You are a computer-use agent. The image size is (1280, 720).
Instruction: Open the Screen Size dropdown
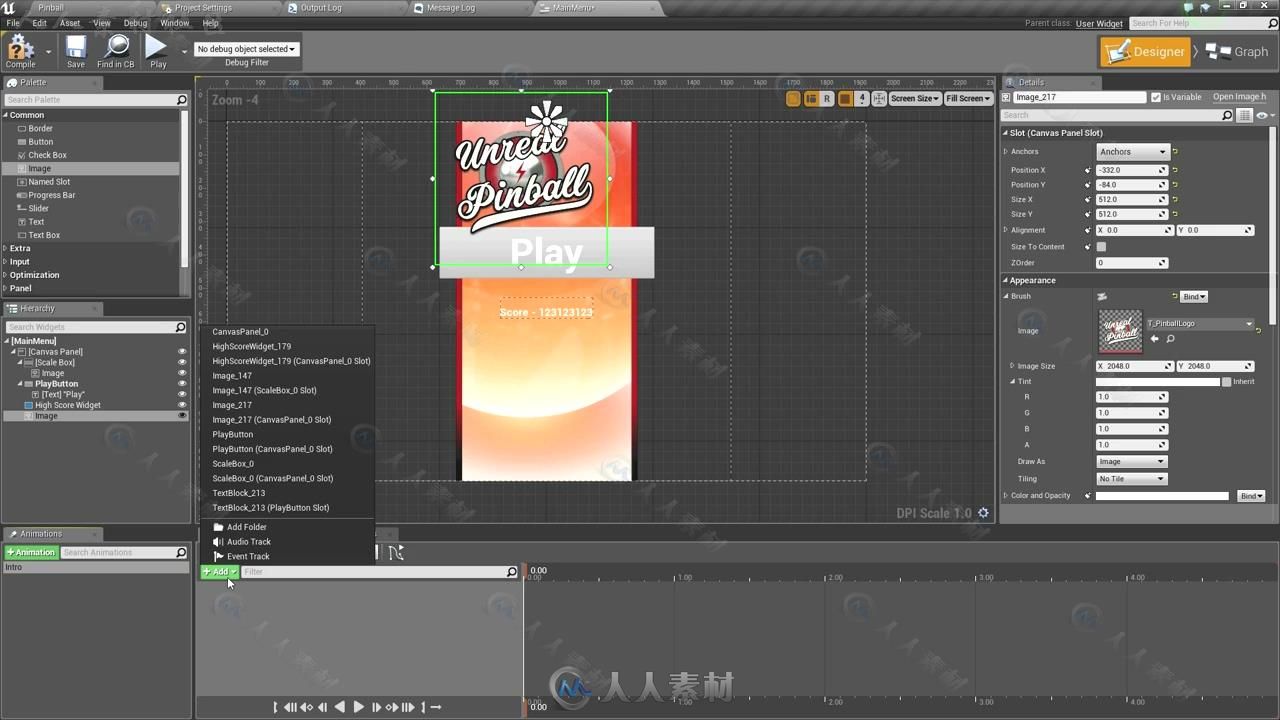tap(915, 99)
